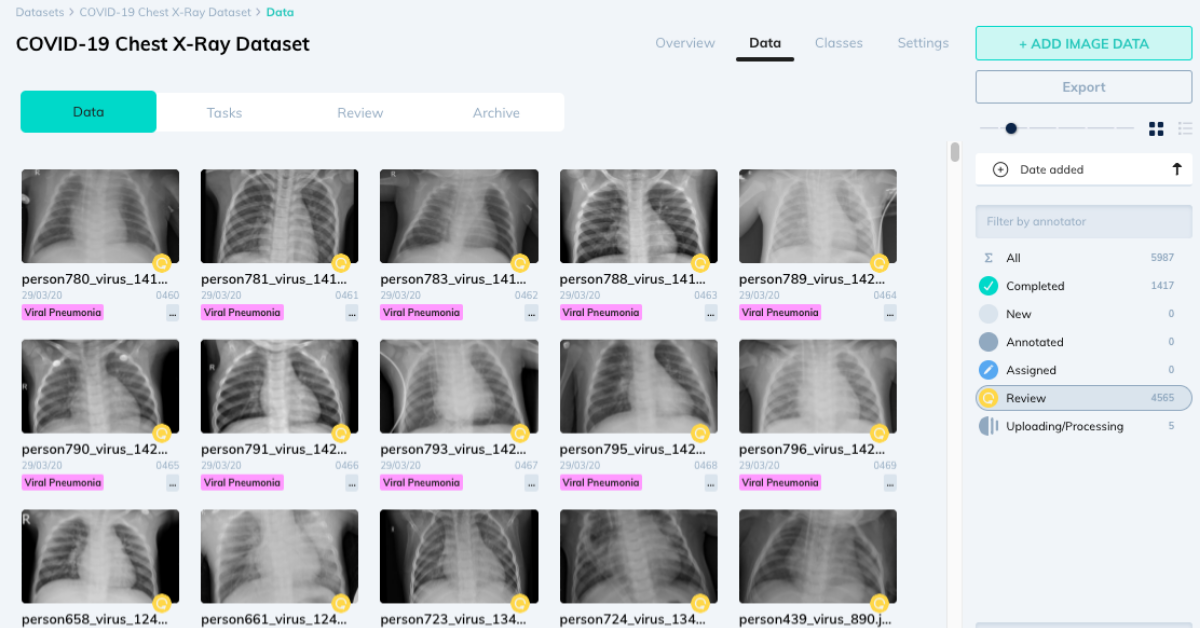Click the Export button
Viewport: 1200px width, 628px height.
click(1083, 87)
